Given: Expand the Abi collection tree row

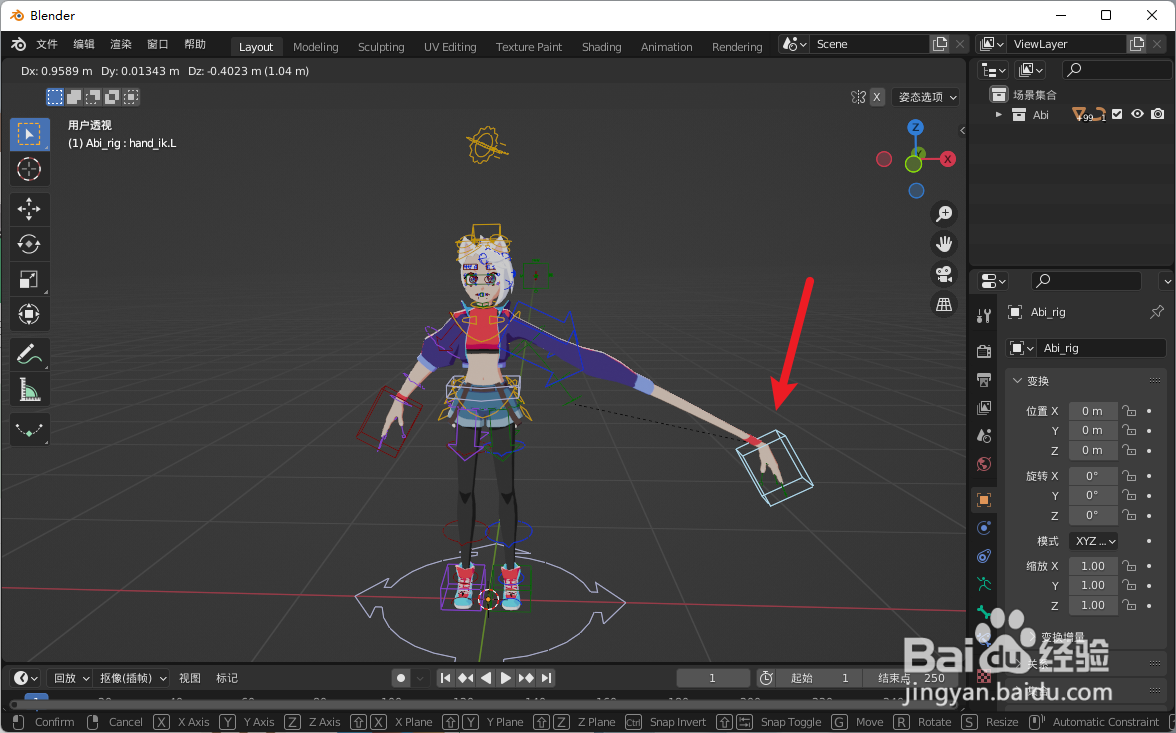Looking at the screenshot, I should [x=998, y=114].
